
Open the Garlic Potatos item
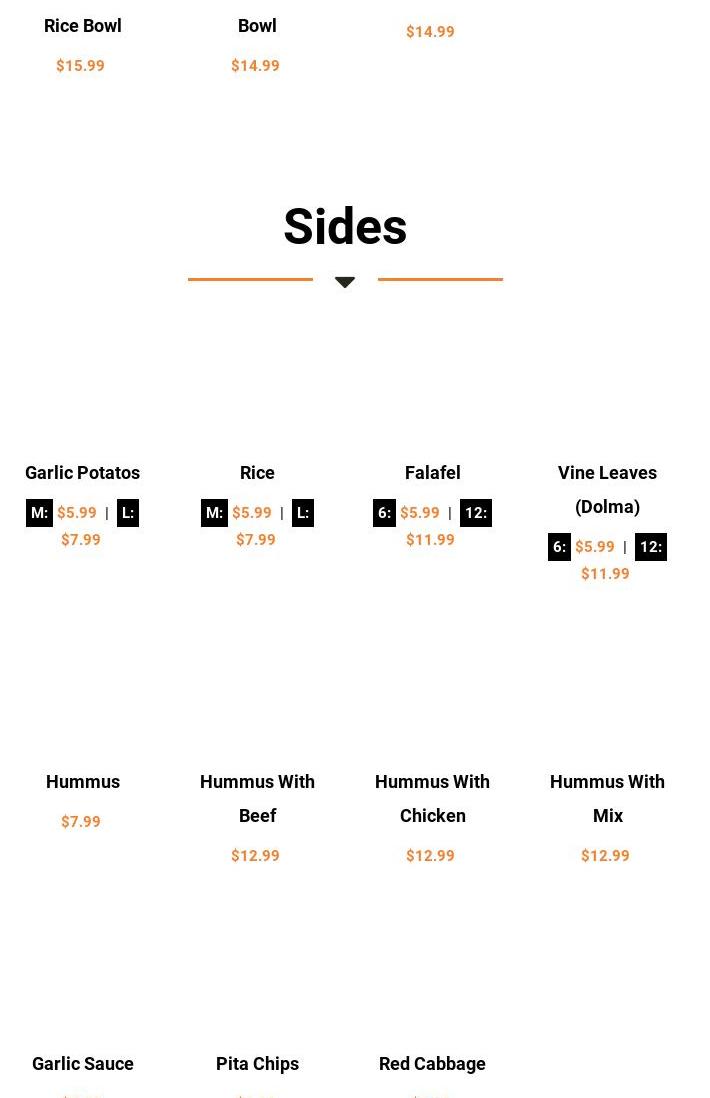pyautogui.click(x=82, y=473)
